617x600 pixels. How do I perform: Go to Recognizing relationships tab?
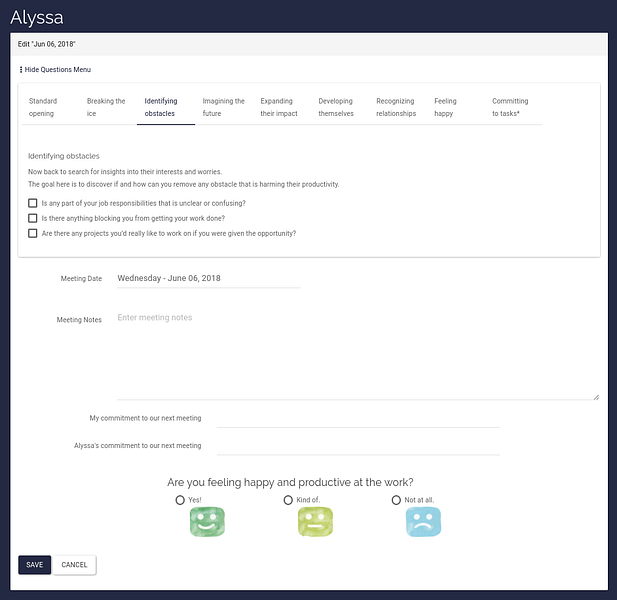397,107
